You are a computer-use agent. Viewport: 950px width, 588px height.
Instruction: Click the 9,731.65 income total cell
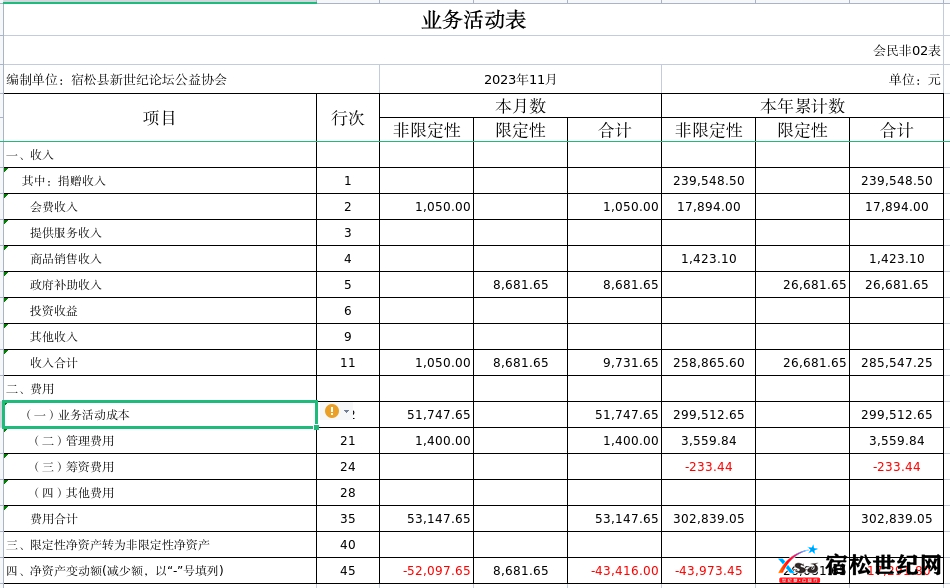tap(614, 363)
